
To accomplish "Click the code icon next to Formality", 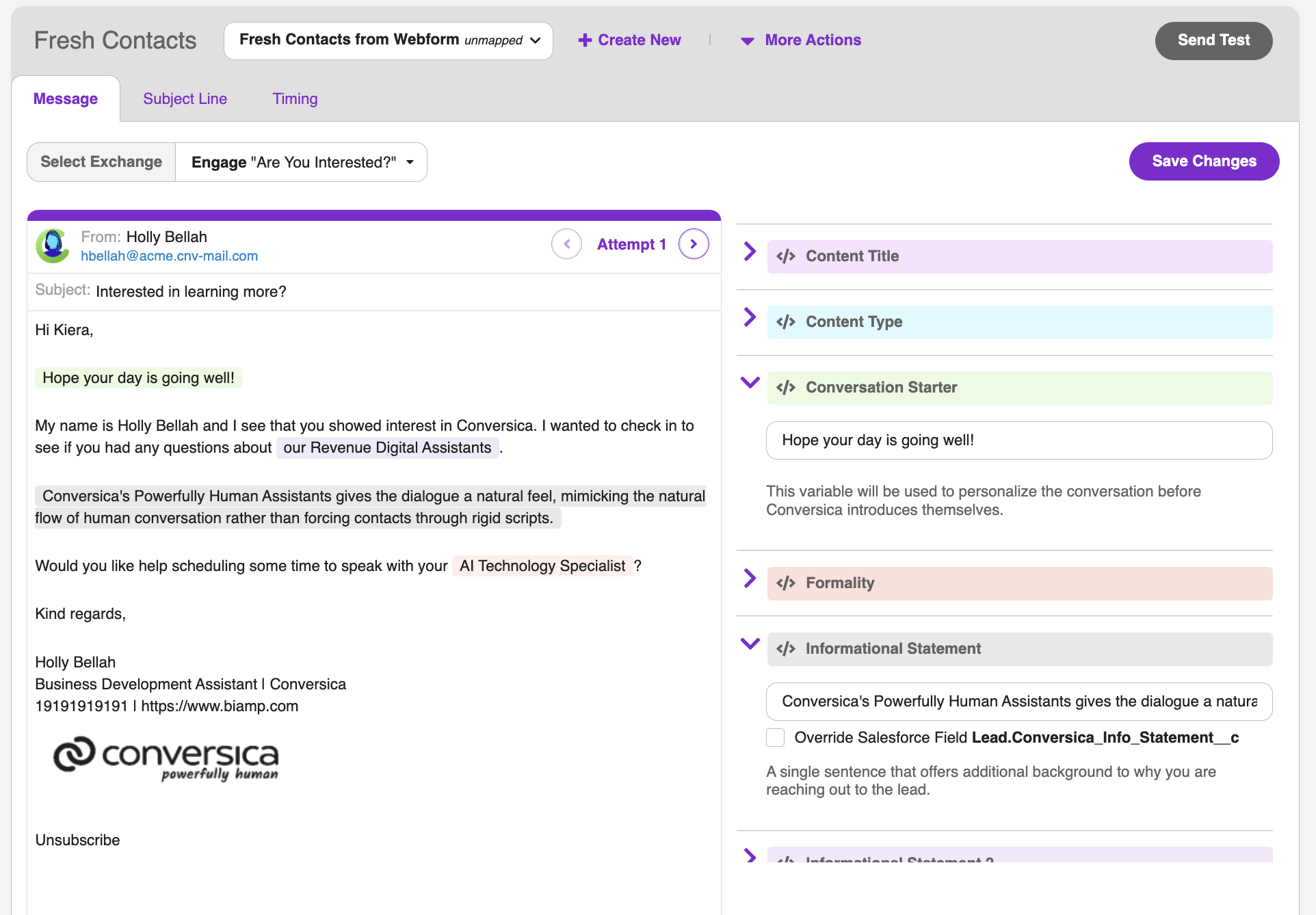I will pyautogui.click(x=786, y=583).
